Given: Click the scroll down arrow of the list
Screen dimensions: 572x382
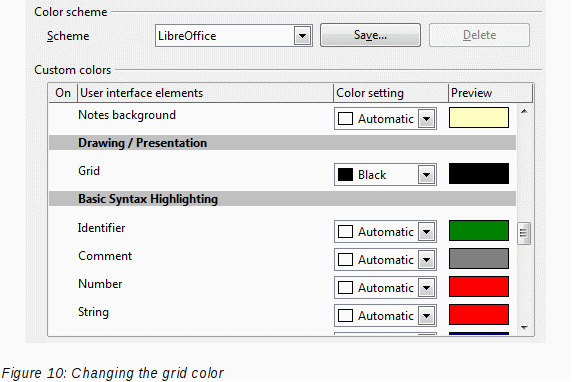Looking at the screenshot, I should (x=524, y=328).
